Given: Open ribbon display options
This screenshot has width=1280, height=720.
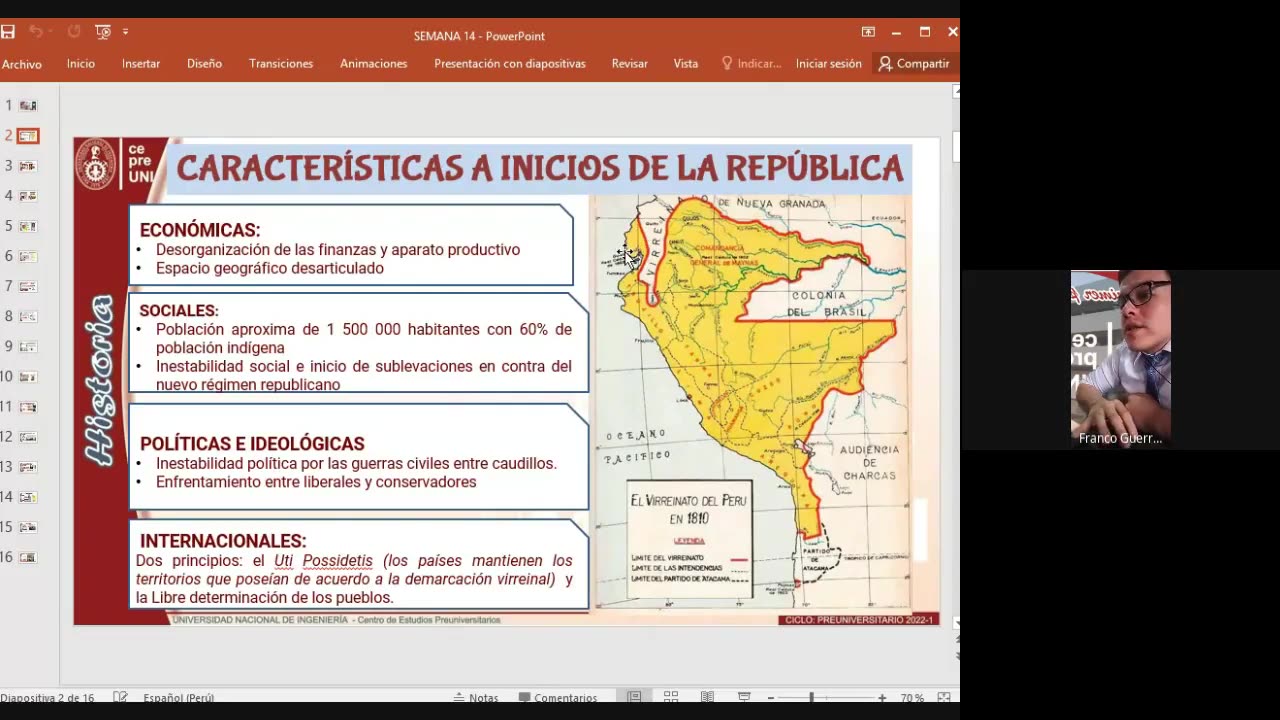Looking at the screenshot, I should click(868, 32).
